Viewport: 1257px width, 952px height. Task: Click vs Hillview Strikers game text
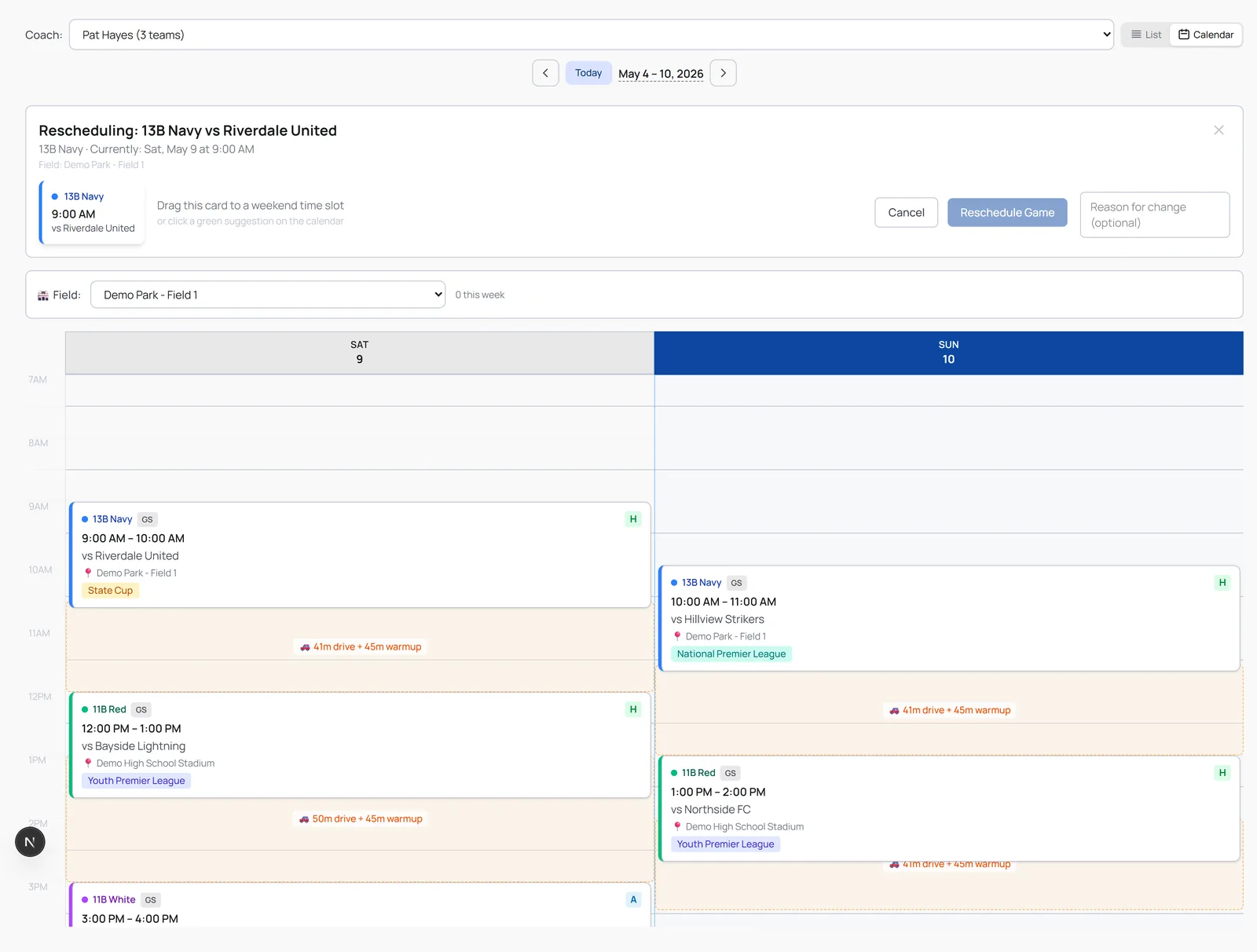(717, 619)
